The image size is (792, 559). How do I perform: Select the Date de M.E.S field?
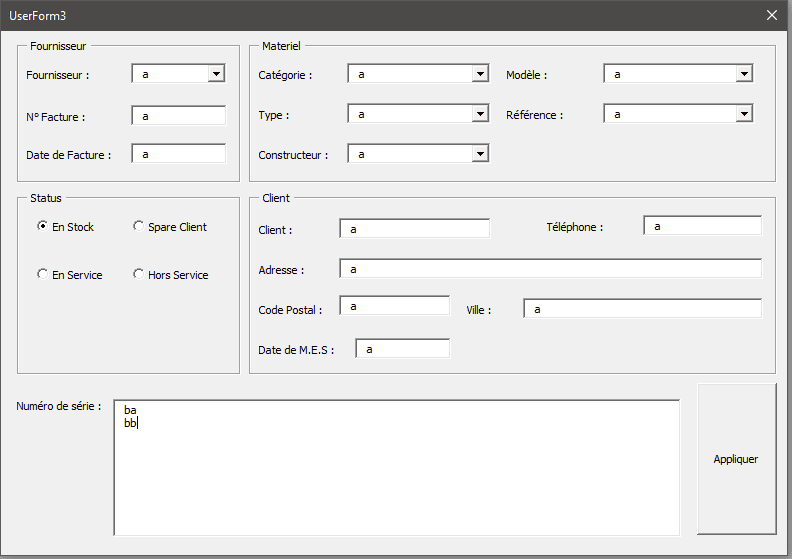[x=402, y=349]
